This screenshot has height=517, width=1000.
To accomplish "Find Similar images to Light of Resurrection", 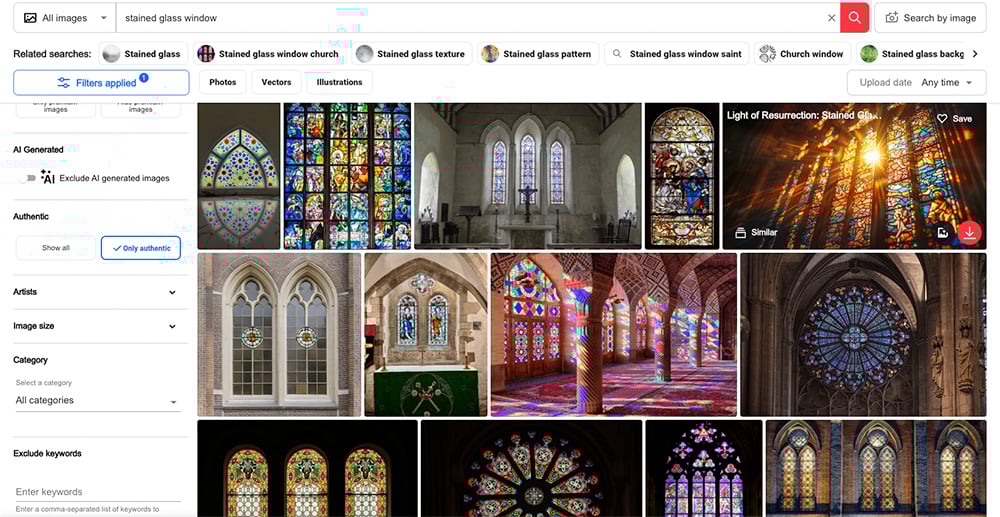I will click(756, 233).
